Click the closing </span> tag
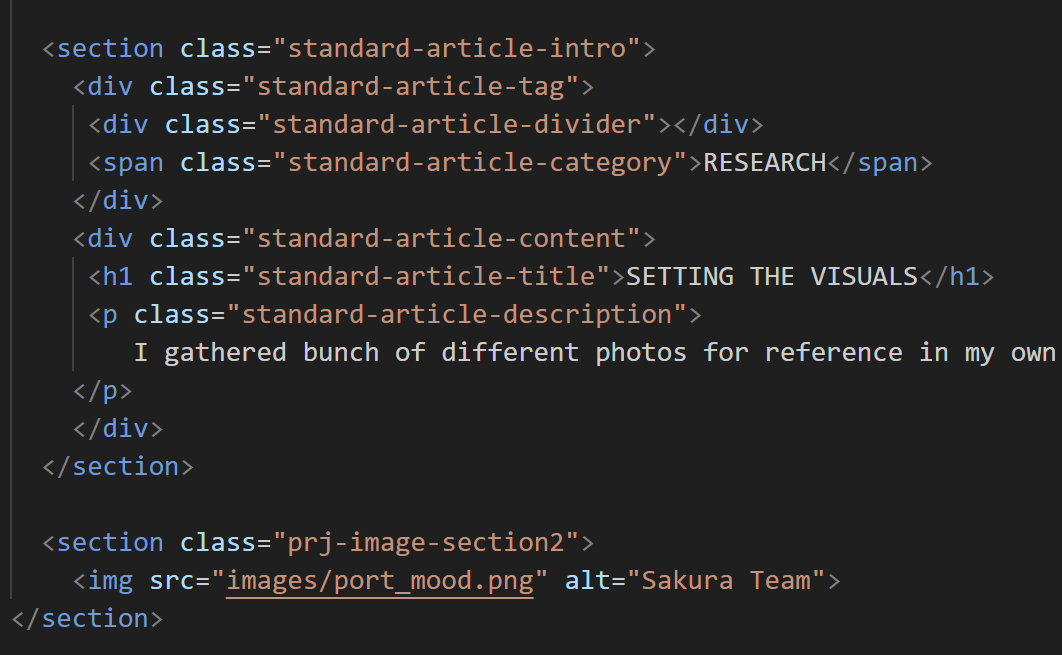The height and width of the screenshot is (655, 1062). 879,162
